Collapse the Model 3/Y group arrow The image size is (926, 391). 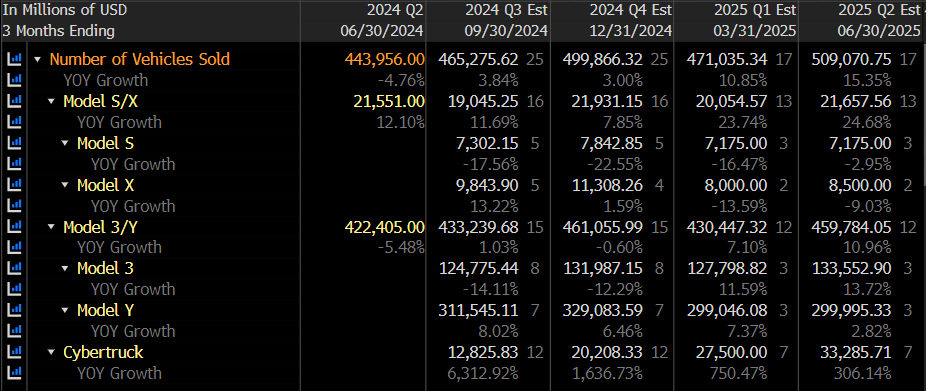pyautogui.click(x=51, y=227)
